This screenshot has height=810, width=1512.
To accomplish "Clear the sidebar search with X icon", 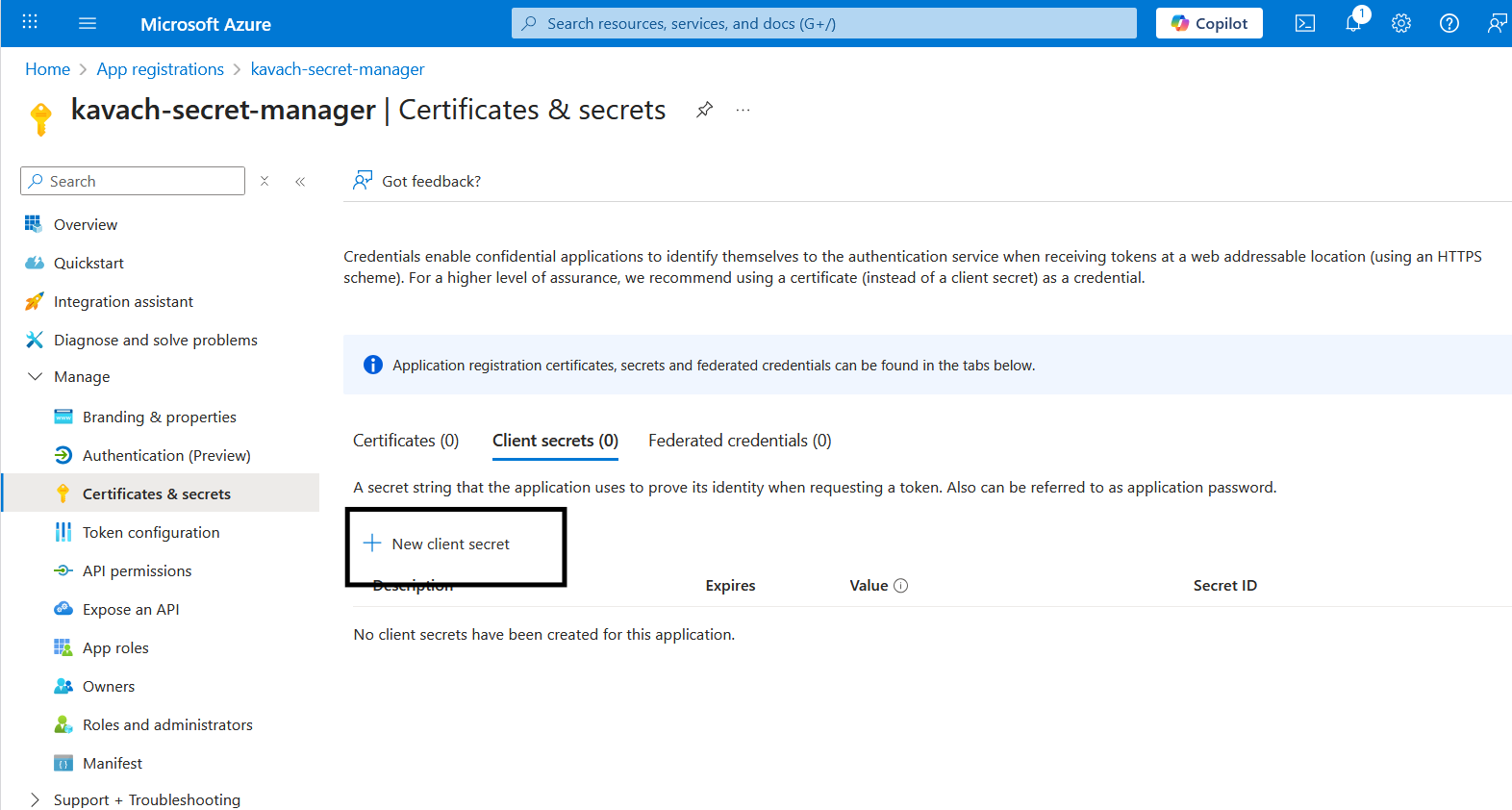I will click(x=265, y=181).
